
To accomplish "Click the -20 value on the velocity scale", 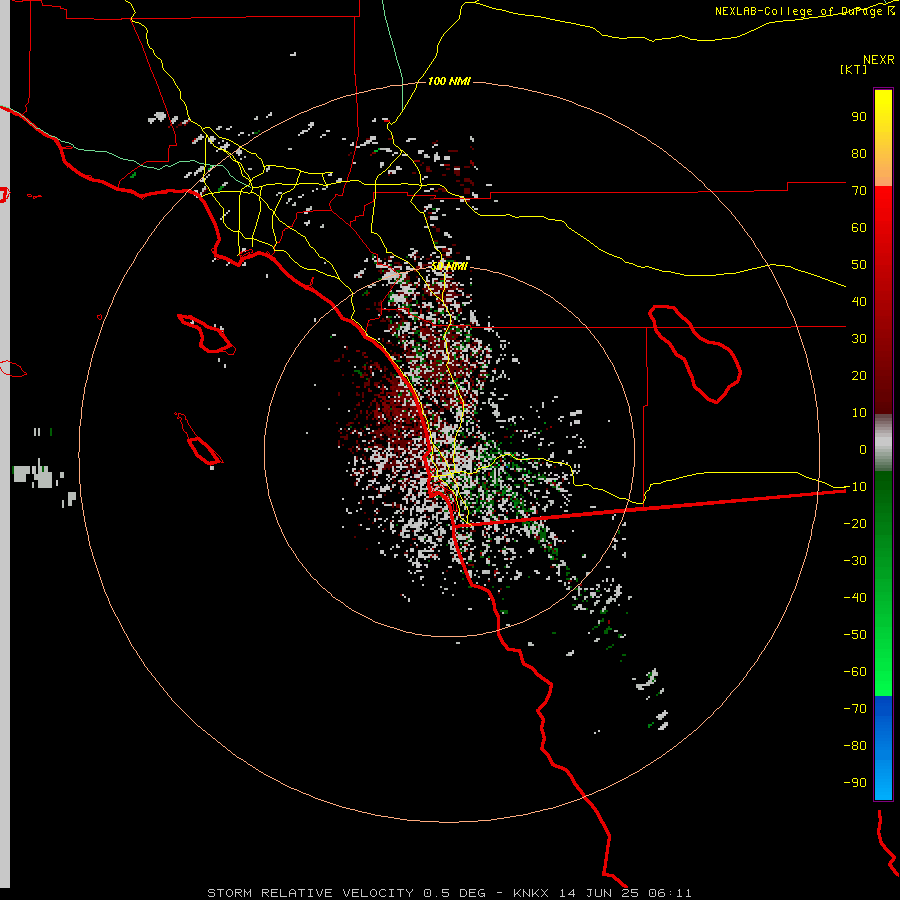I will coord(855,523).
